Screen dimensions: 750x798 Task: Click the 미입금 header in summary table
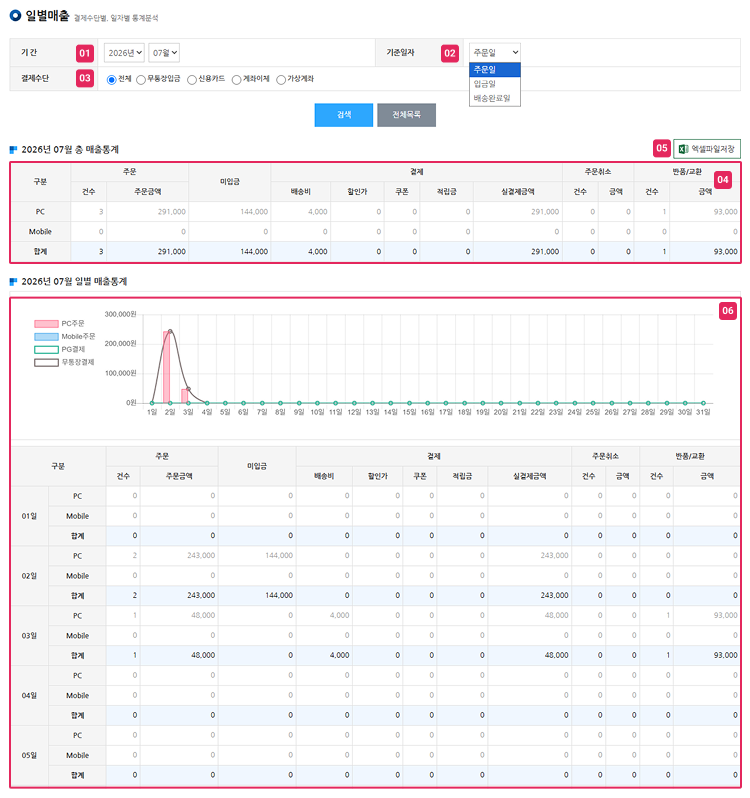(230, 182)
